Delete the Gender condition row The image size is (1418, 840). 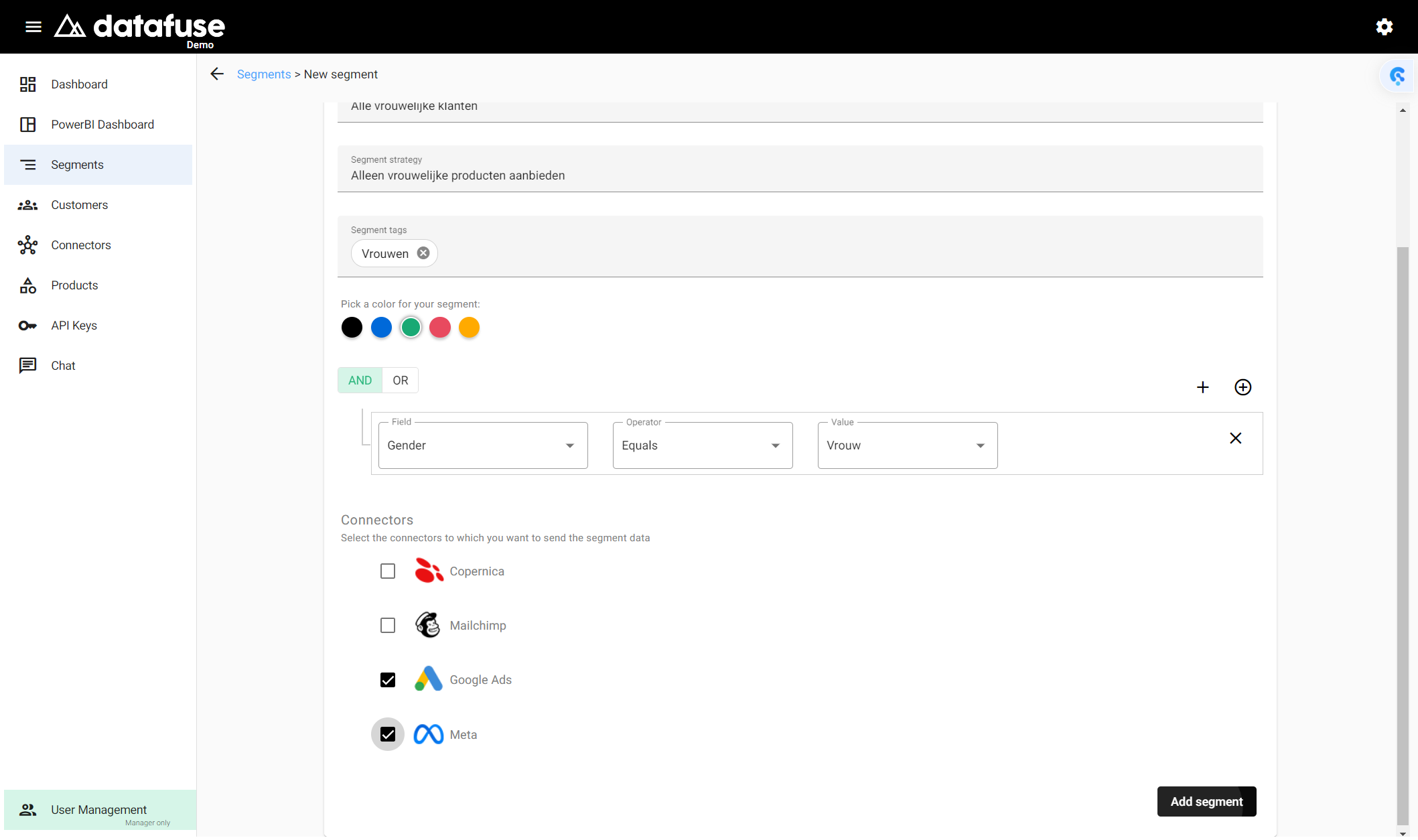pos(1236,438)
